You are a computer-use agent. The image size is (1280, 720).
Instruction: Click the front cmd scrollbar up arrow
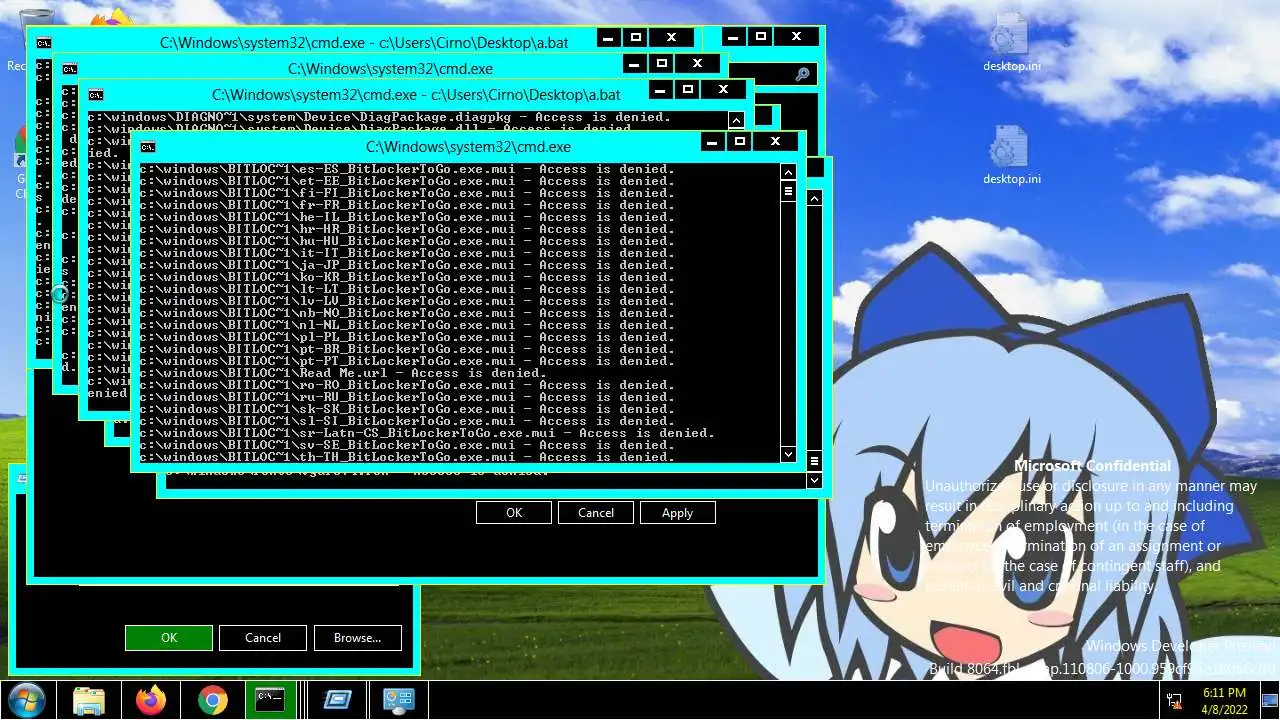[788, 172]
